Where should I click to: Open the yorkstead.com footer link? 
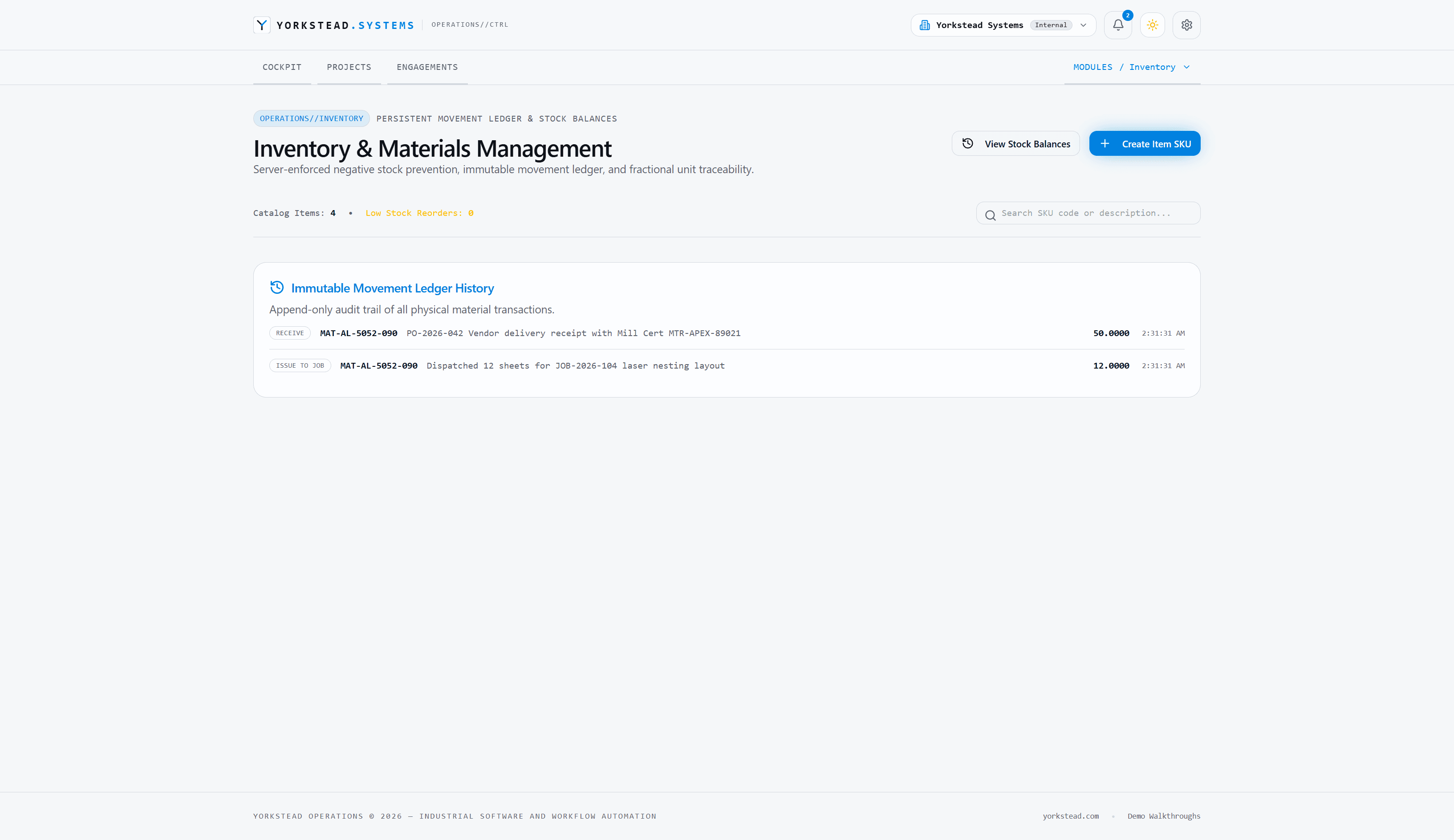click(x=1070, y=816)
